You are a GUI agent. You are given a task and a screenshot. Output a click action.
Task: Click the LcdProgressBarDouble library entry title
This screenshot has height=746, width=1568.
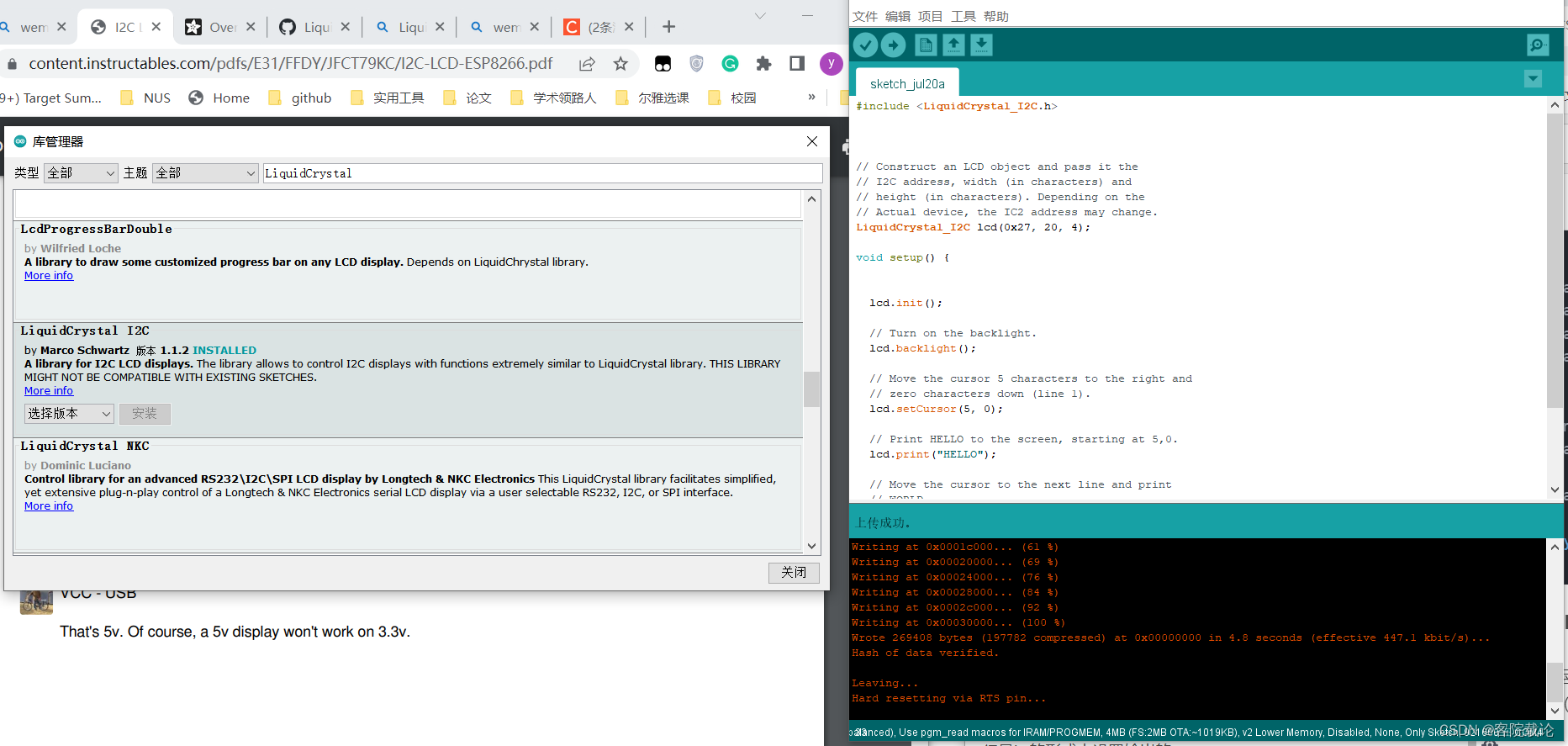97,229
